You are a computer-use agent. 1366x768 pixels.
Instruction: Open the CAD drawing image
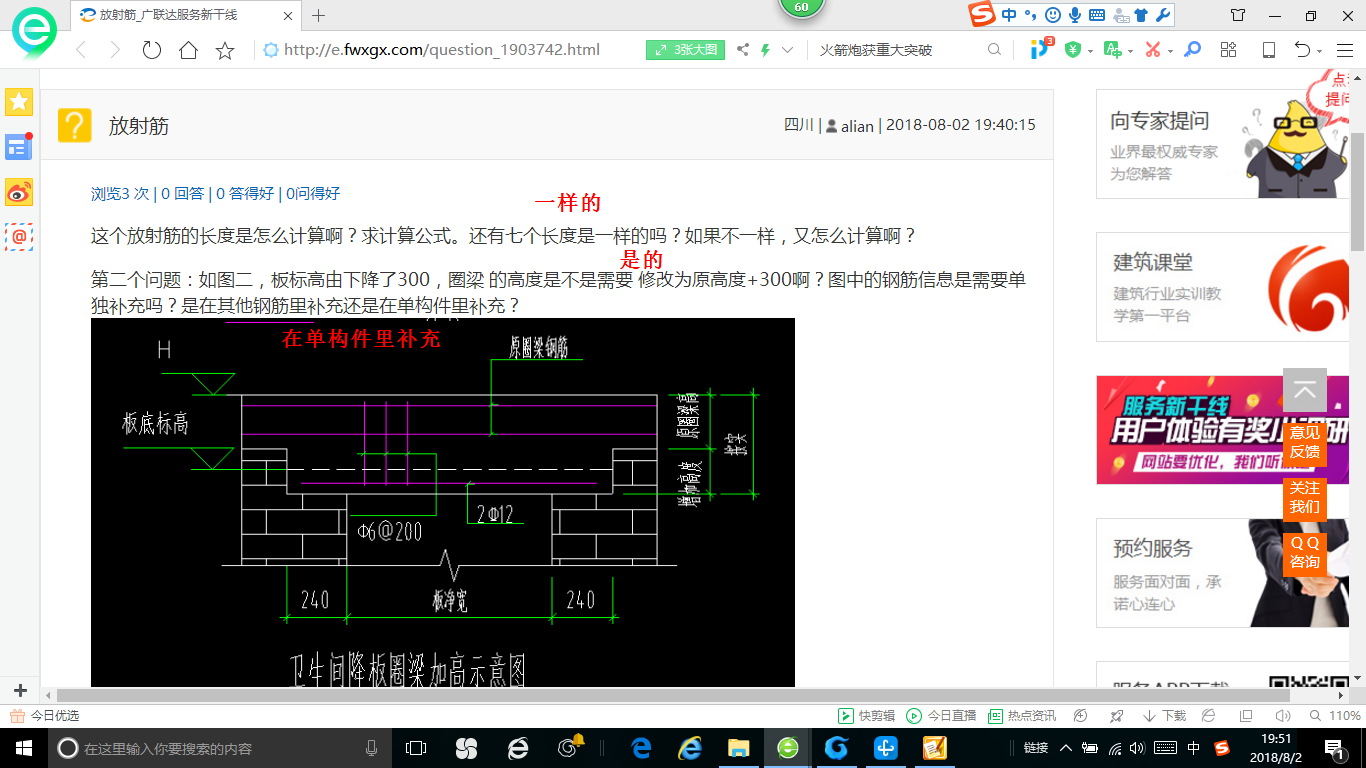pos(443,503)
